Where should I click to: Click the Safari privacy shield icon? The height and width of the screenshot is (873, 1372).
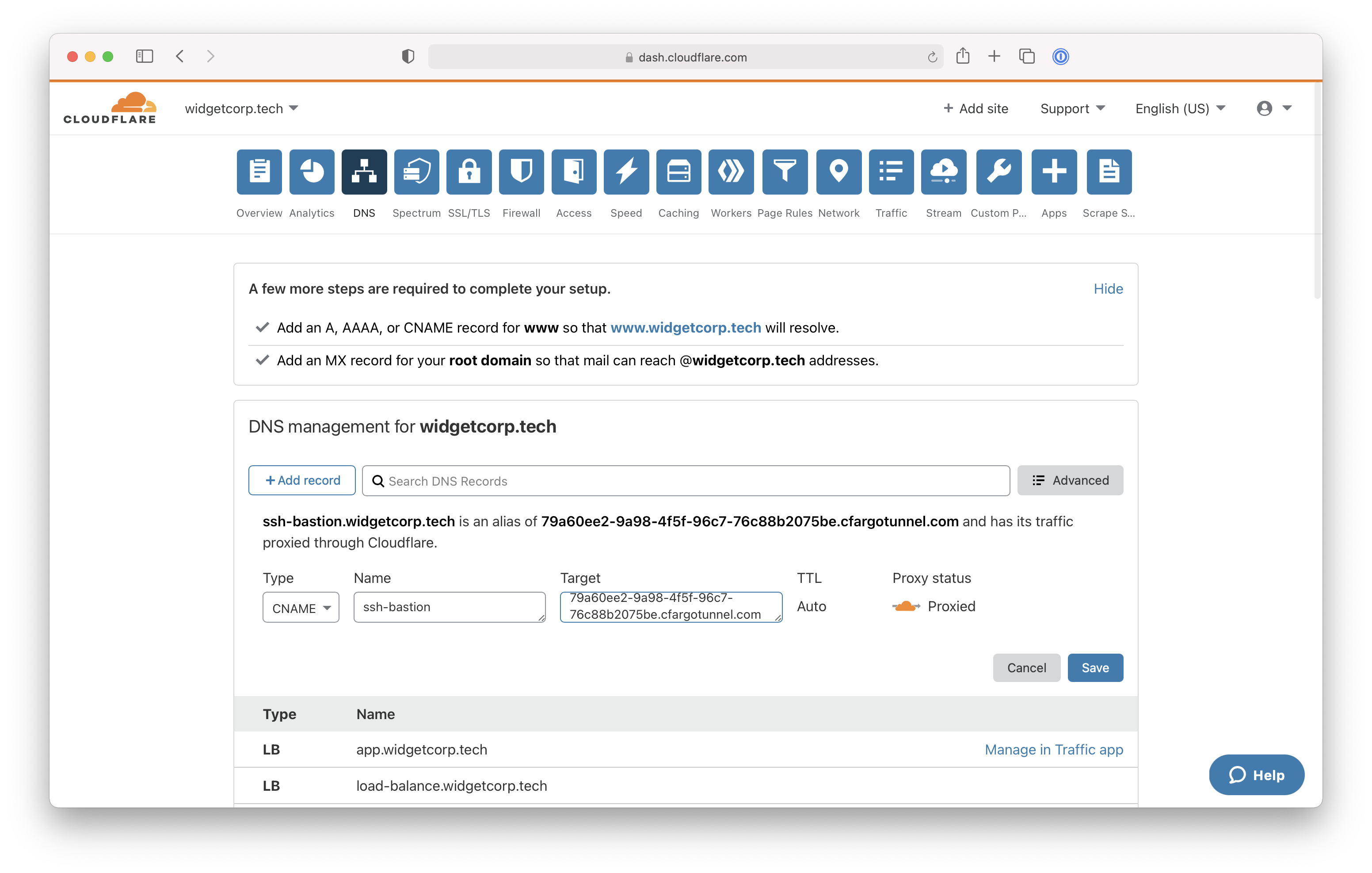408,57
